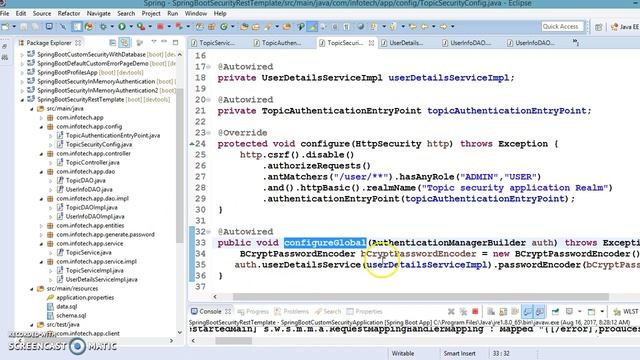Click Pin Console icon
This screenshot has width=640, height=360.
point(556,311)
